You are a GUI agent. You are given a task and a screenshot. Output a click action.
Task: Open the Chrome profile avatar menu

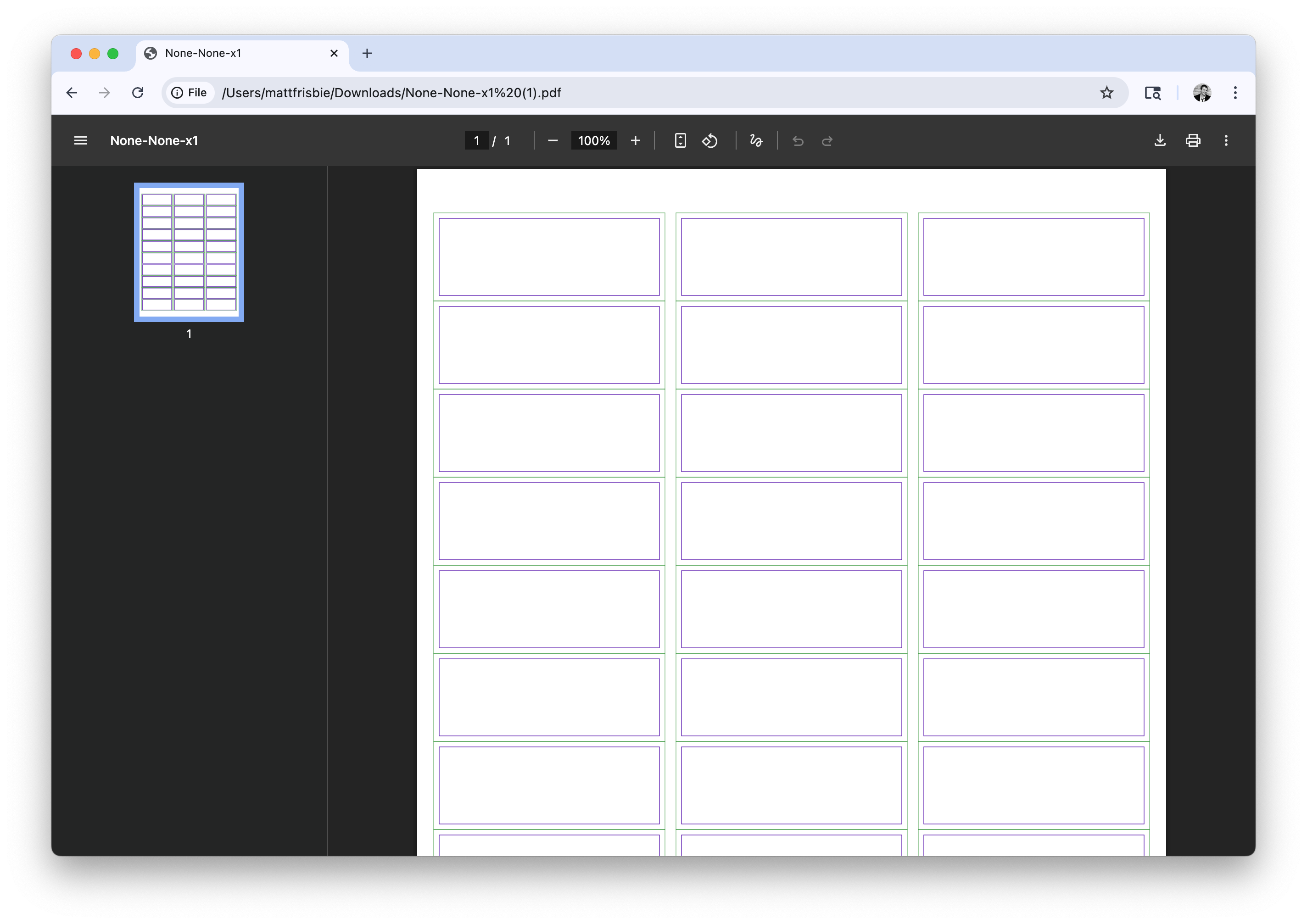(1202, 93)
